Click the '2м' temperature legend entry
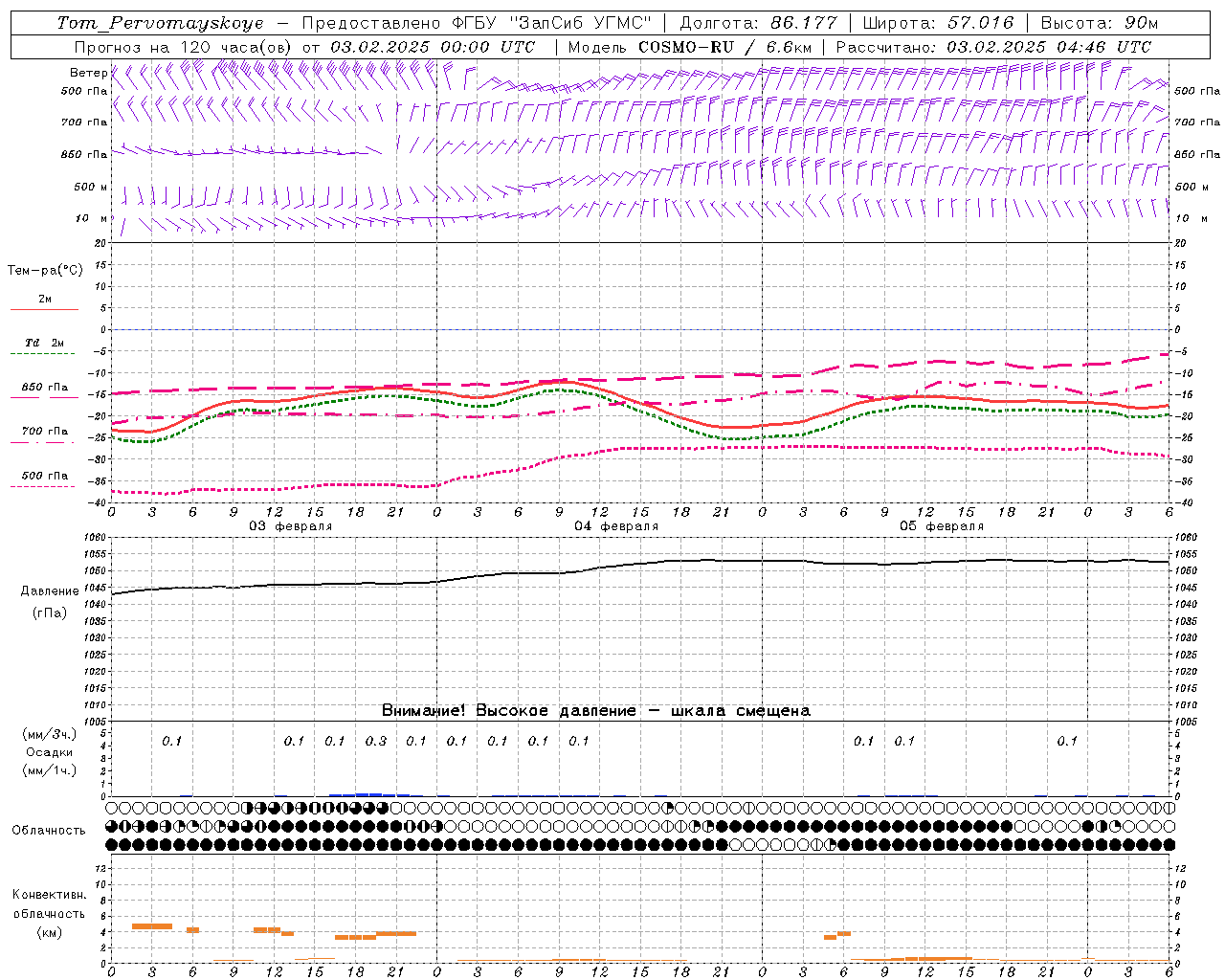Screen dimensions: 1225x980 [x=45, y=300]
